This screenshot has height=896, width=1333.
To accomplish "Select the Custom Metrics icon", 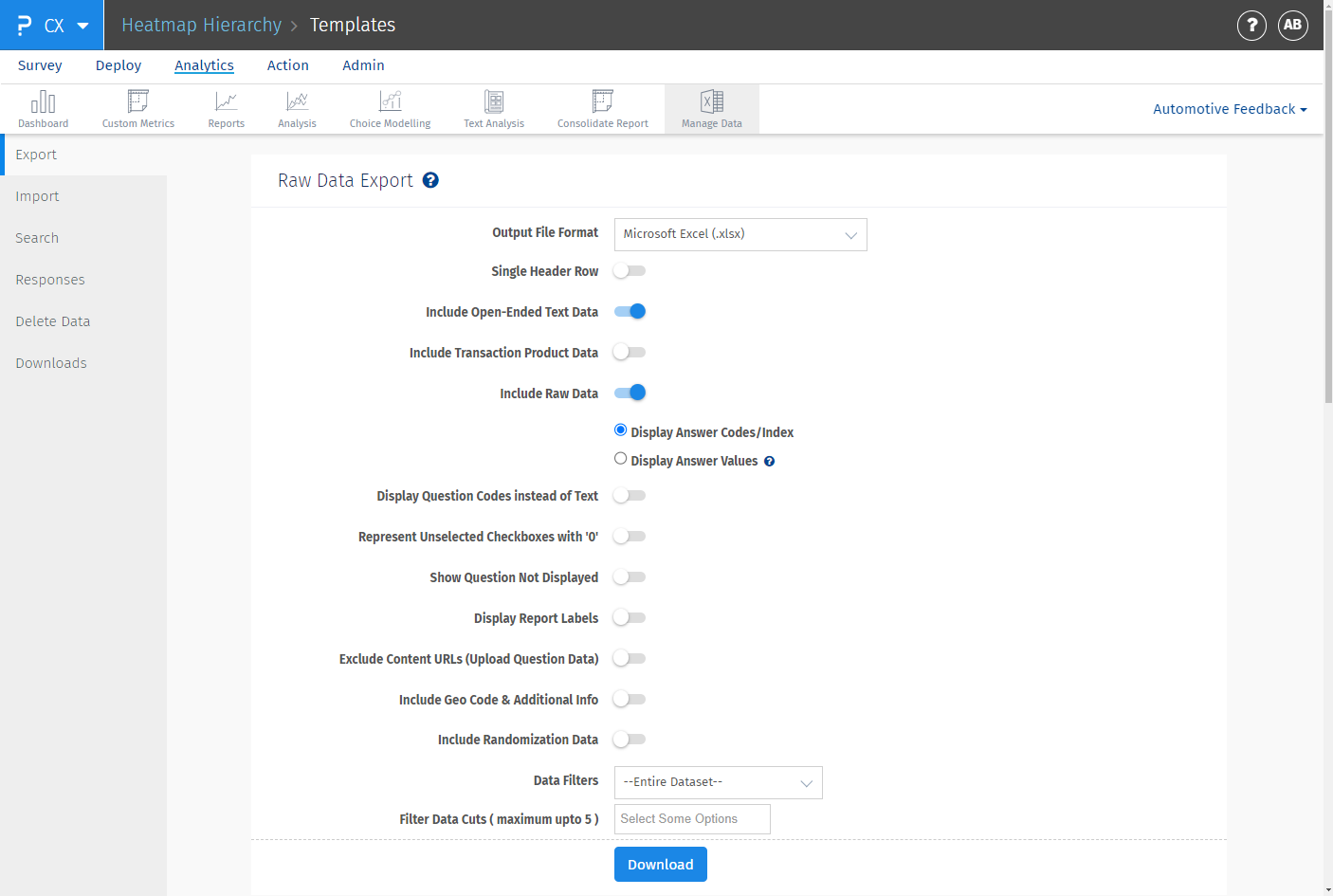I will point(137,108).
